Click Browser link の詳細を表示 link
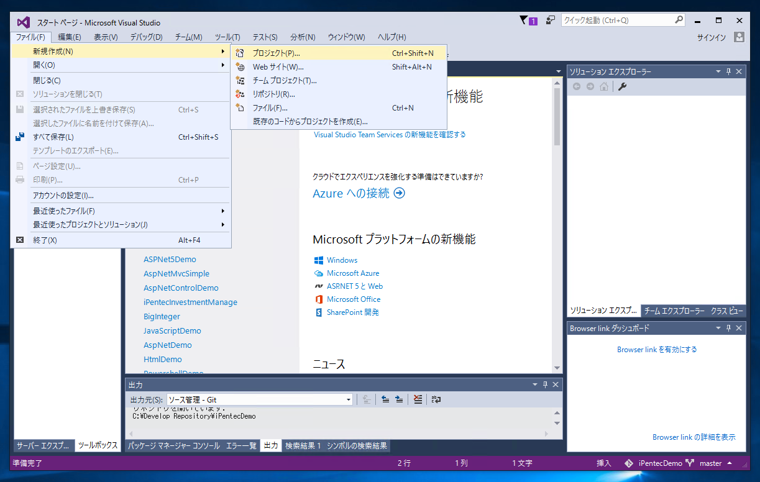Viewport: 760px width, 482px height. click(694, 437)
